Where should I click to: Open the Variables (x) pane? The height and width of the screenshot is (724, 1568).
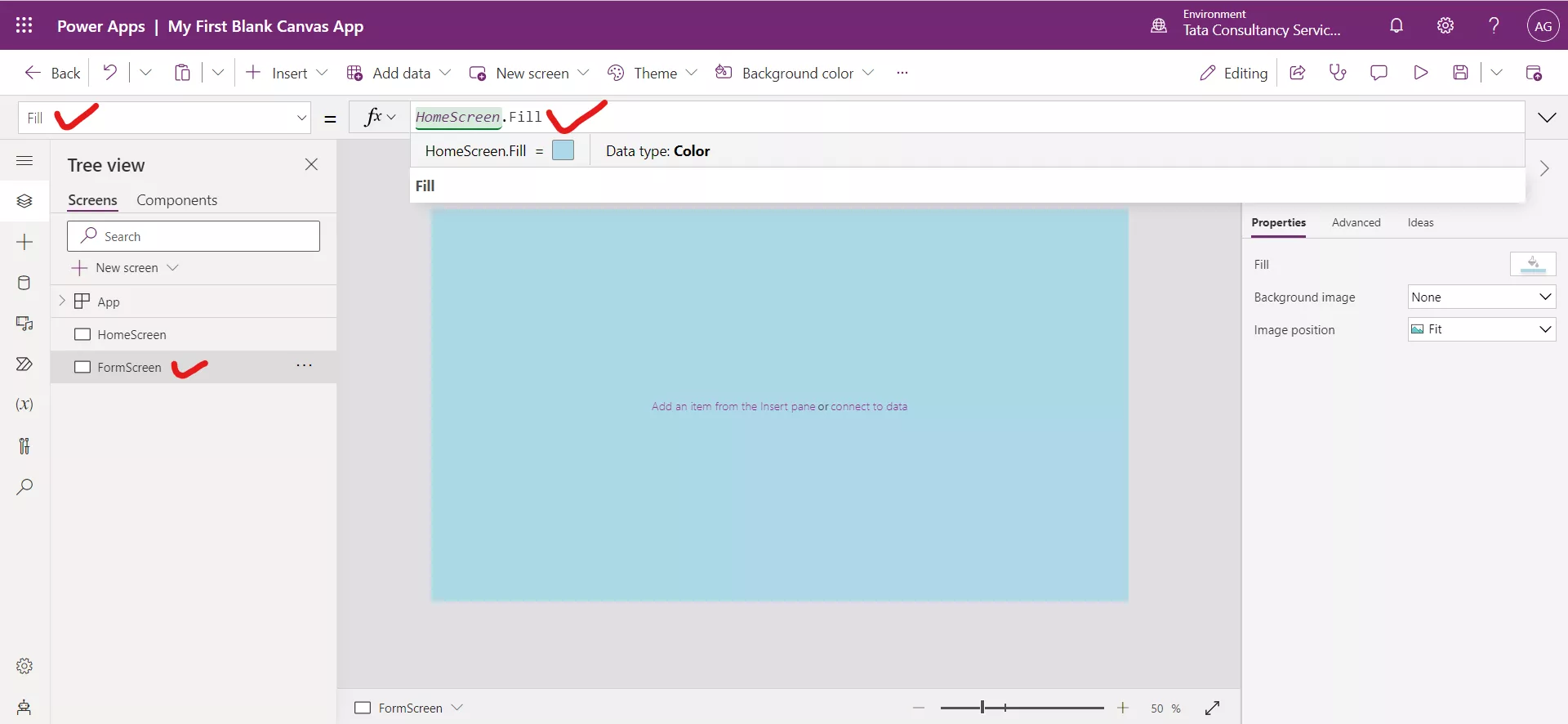(24, 404)
